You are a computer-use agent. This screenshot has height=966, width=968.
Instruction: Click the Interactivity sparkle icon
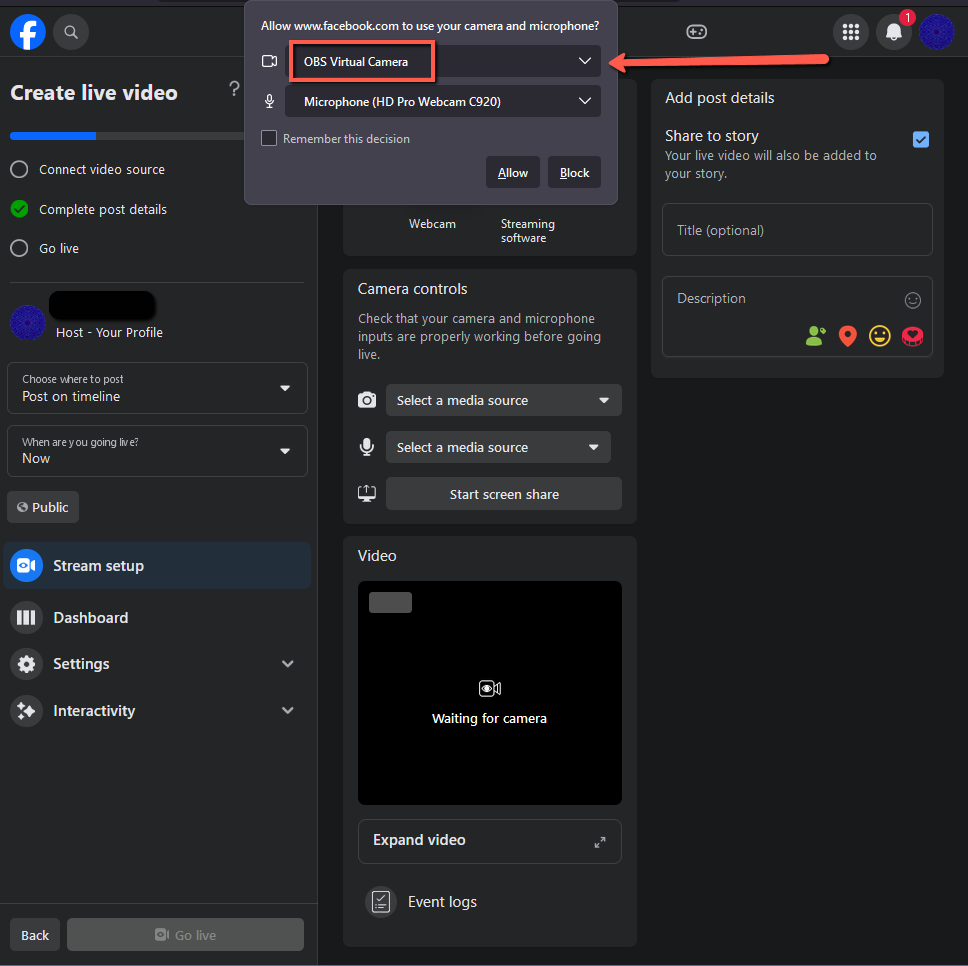click(27, 710)
